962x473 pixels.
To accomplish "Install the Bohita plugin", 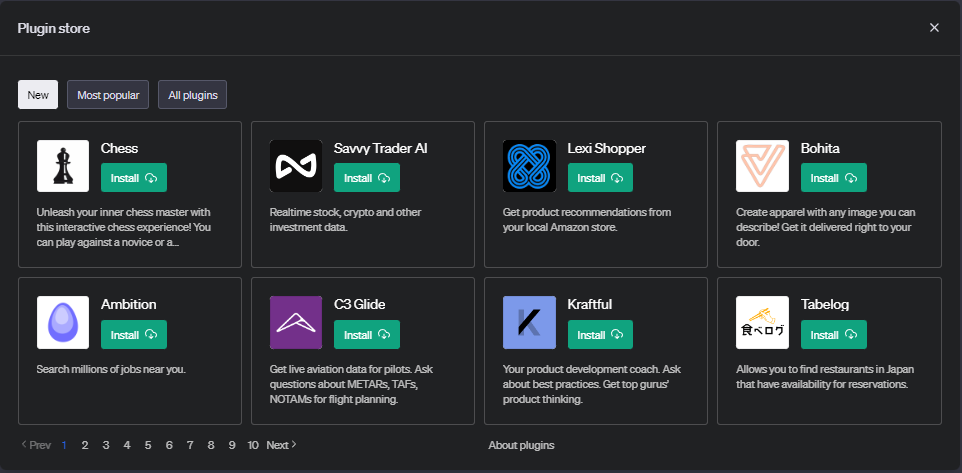I will click(x=834, y=178).
